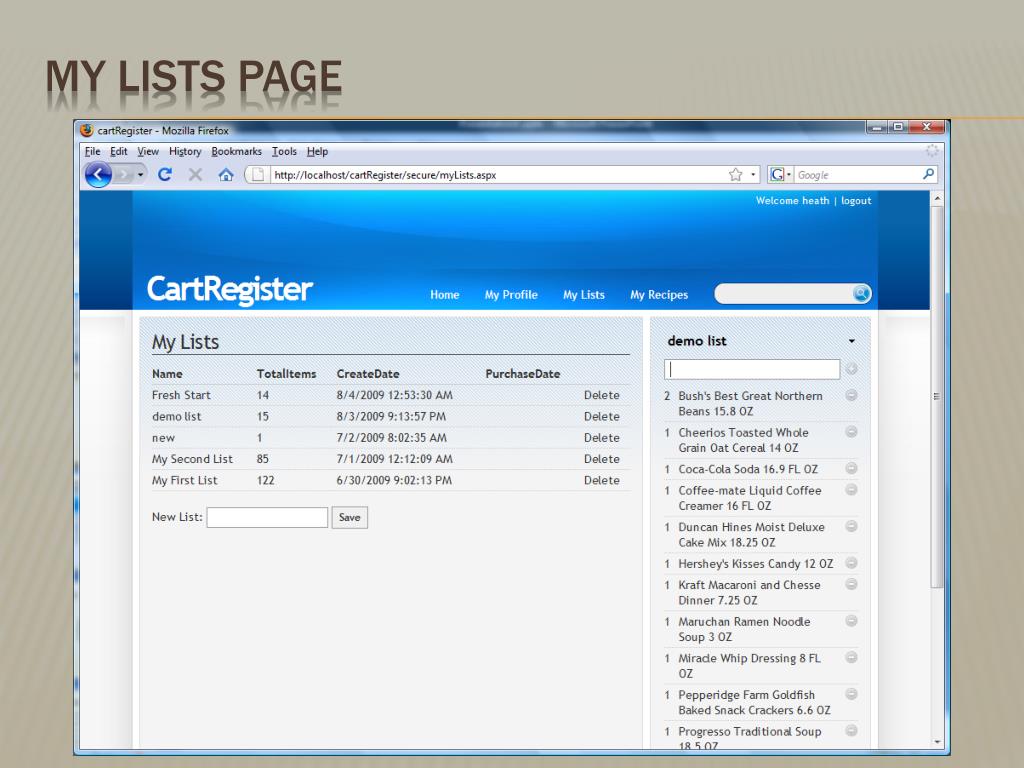The image size is (1024, 768).
Task: Click the page scrollbar down arrow
Action: pyautogui.click(x=937, y=743)
